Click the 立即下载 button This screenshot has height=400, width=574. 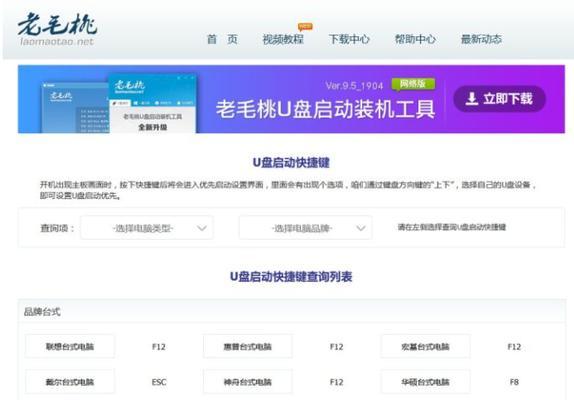tap(499, 98)
